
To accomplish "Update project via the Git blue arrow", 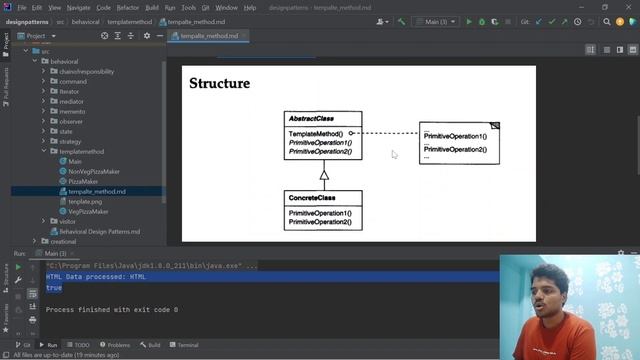I will coord(539,22).
